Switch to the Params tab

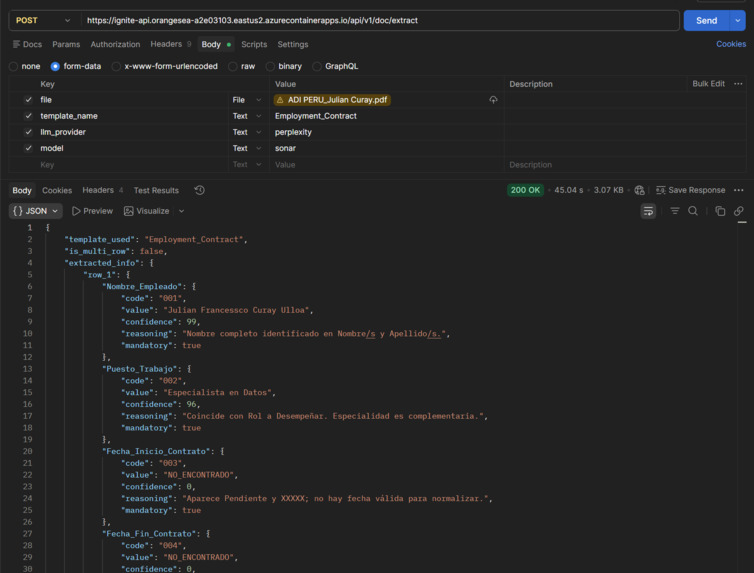point(66,44)
